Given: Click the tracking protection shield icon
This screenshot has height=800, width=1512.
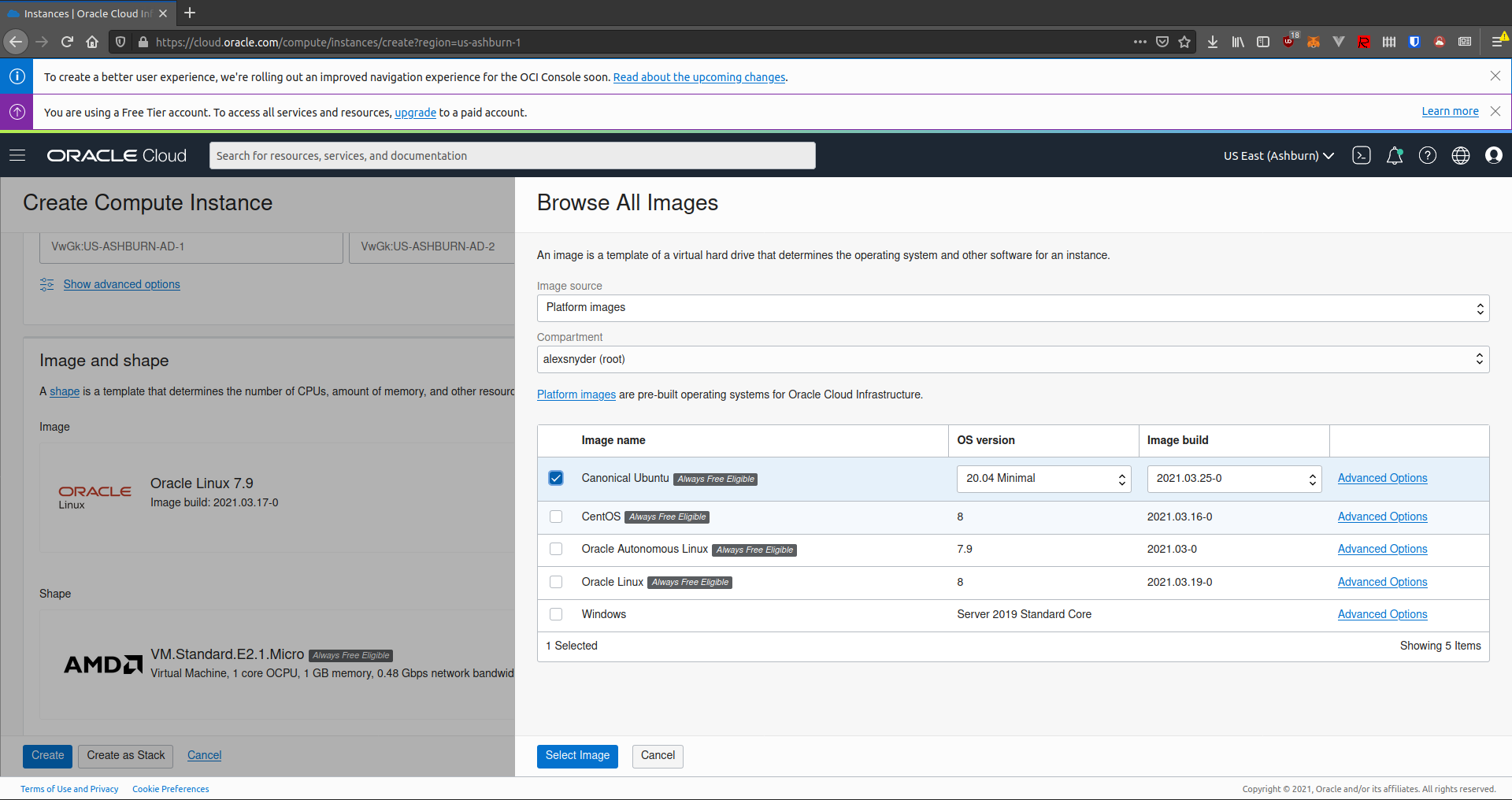Looking at the screenshot, I should pos(120,42).
